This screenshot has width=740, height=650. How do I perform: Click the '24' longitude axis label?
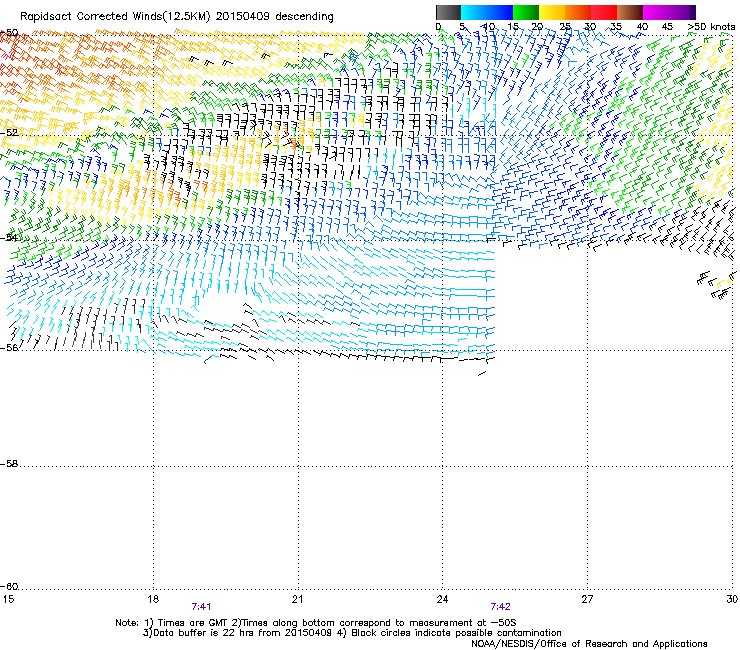coord(442,599)
